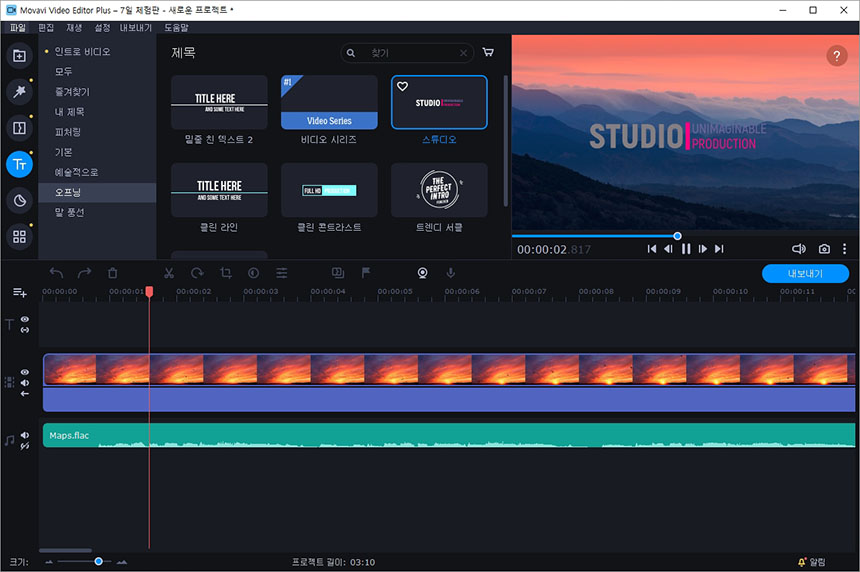Add a new track to timeline

[x=20, y=292]
